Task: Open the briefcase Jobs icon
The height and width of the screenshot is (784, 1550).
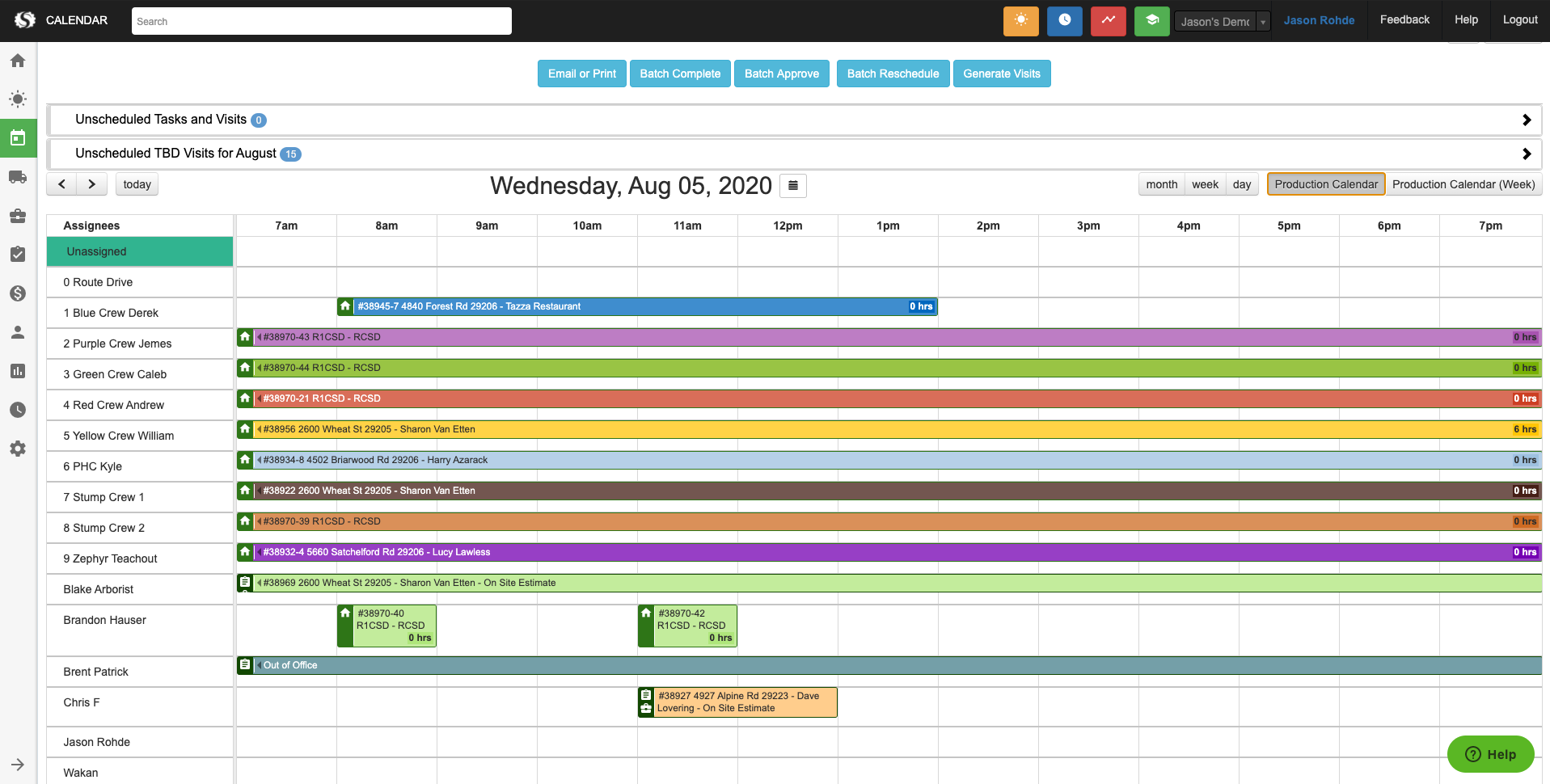Action: pyautogui.click(x=18, y=216)
